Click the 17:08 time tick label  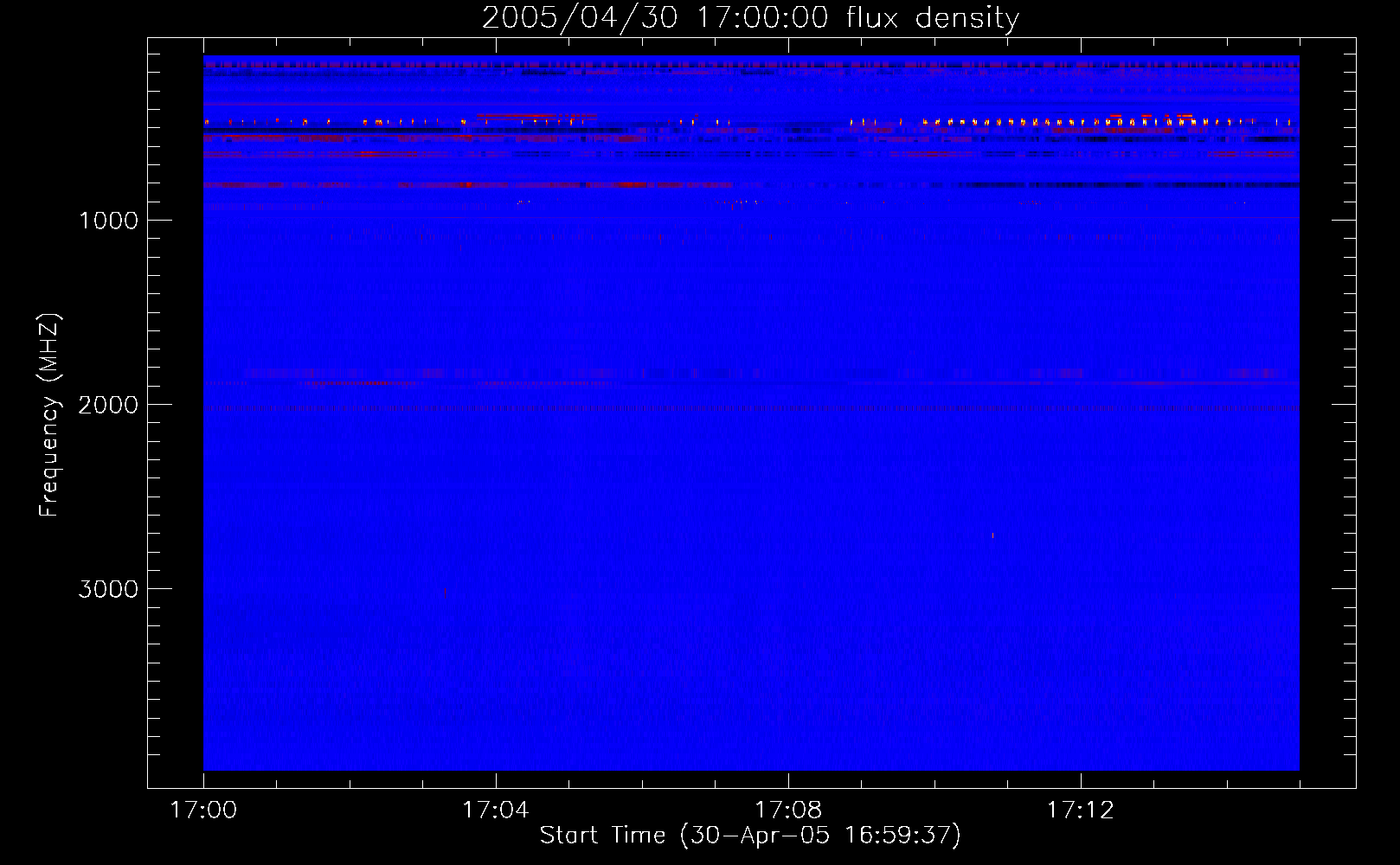[x=788, y=811]
